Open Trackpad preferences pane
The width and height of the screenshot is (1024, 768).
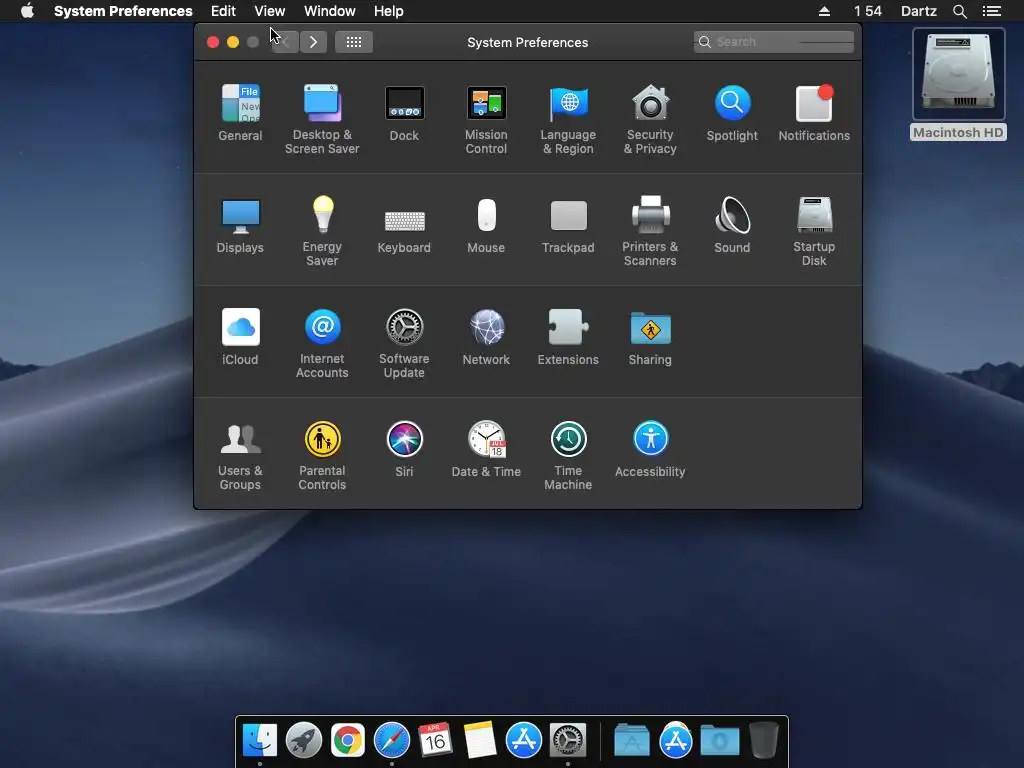[x=568, y=225]
